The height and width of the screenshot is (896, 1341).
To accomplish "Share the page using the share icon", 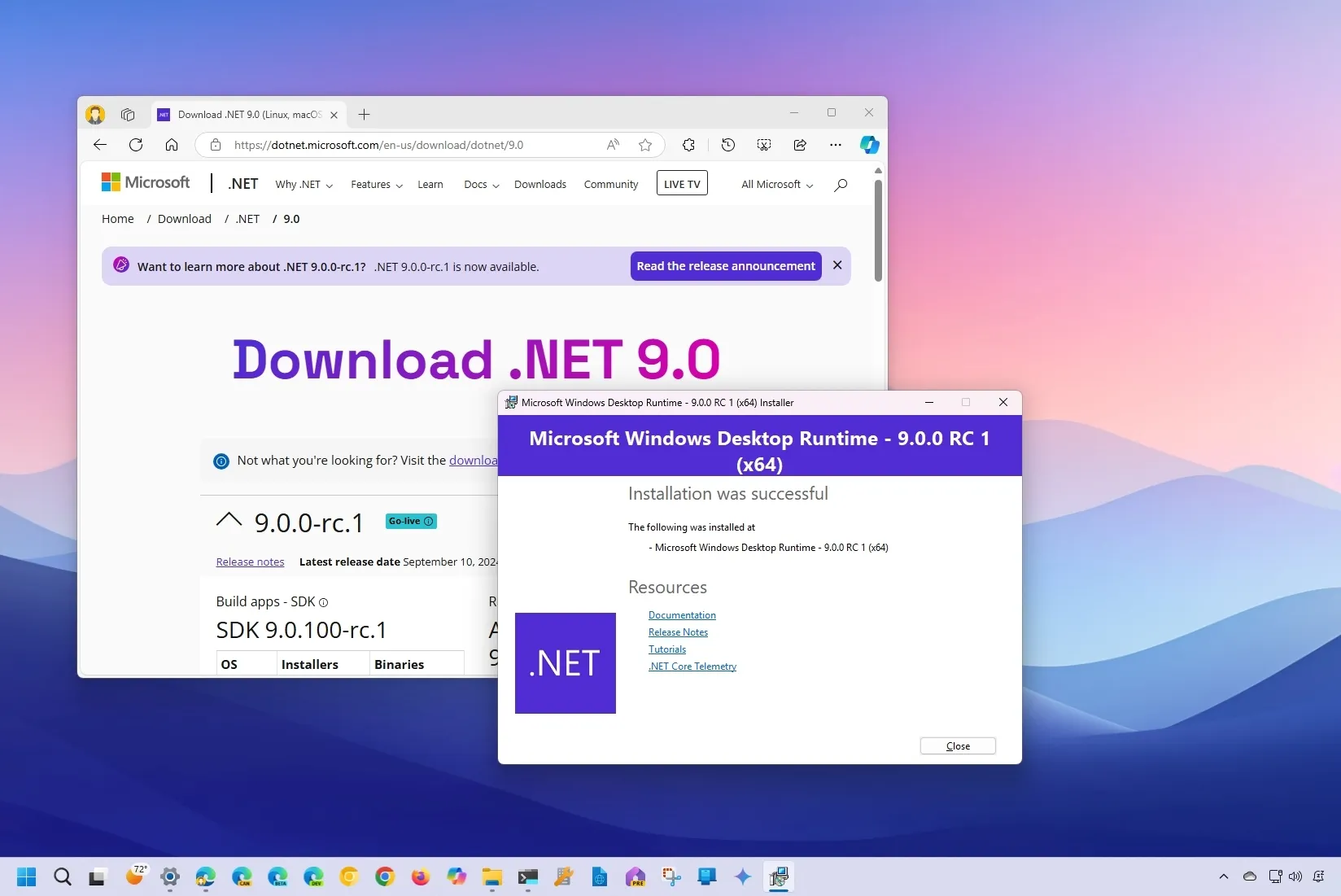I will [800, 145].
